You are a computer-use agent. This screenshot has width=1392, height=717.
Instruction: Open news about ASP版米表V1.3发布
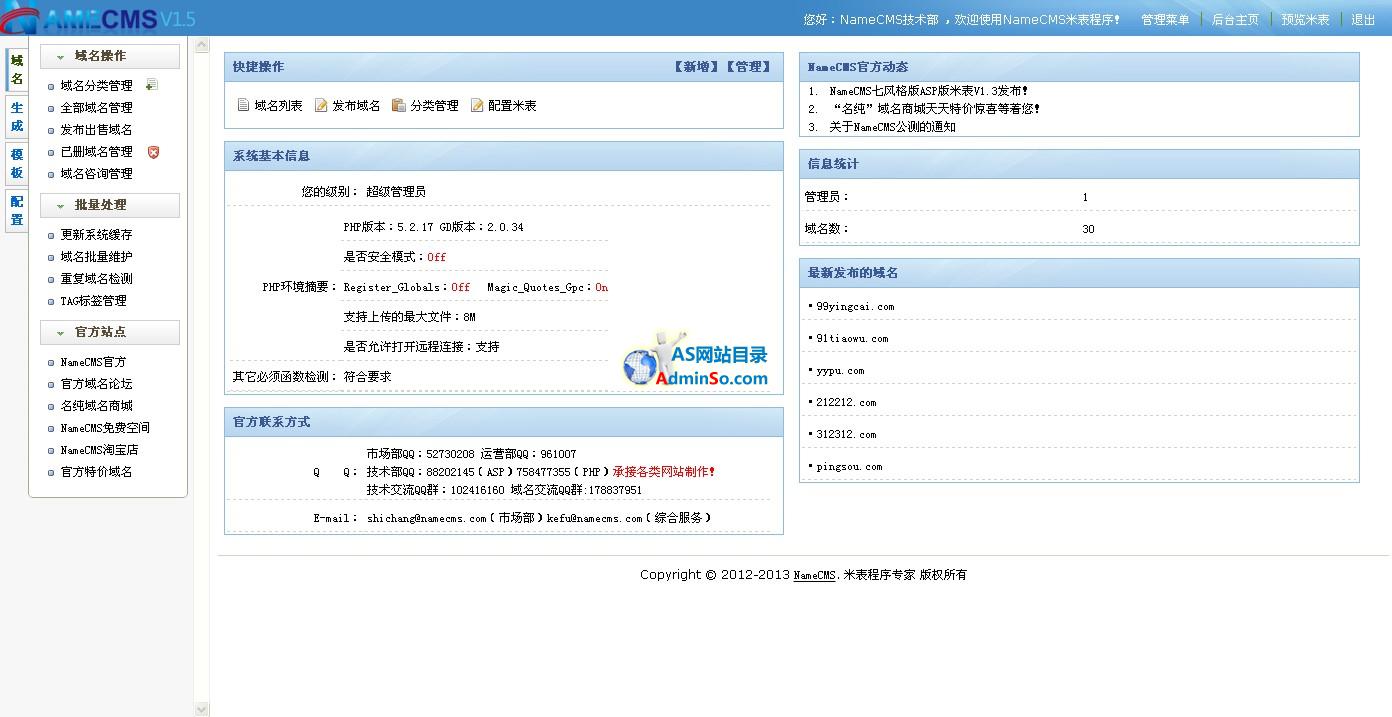click(x=928, y=91)
